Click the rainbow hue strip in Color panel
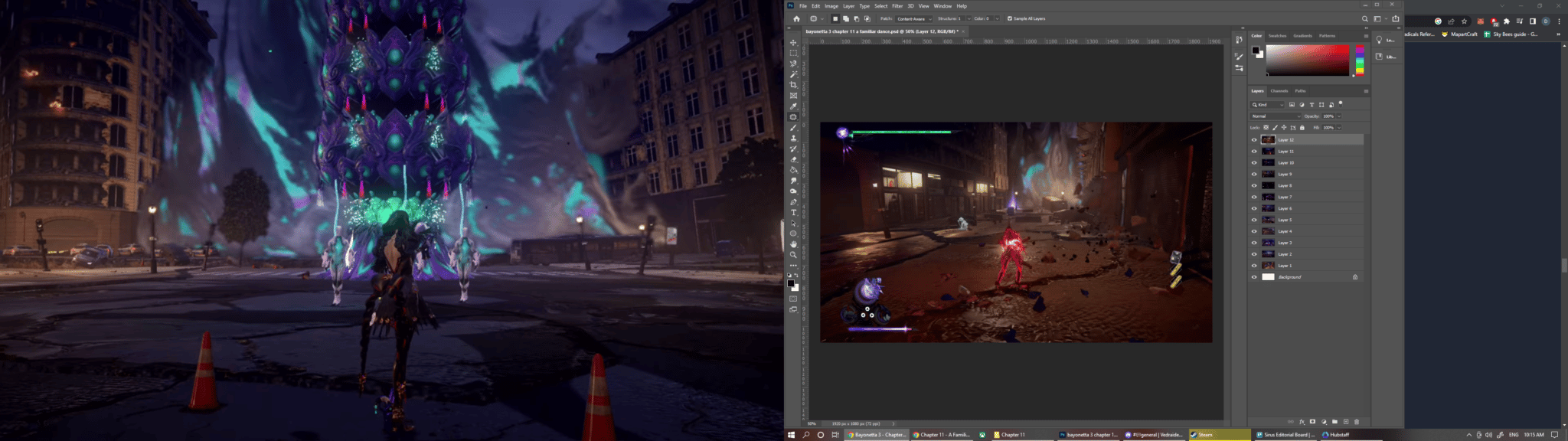This screenshot has width=1568, height=441. (x=1360, y=60)
